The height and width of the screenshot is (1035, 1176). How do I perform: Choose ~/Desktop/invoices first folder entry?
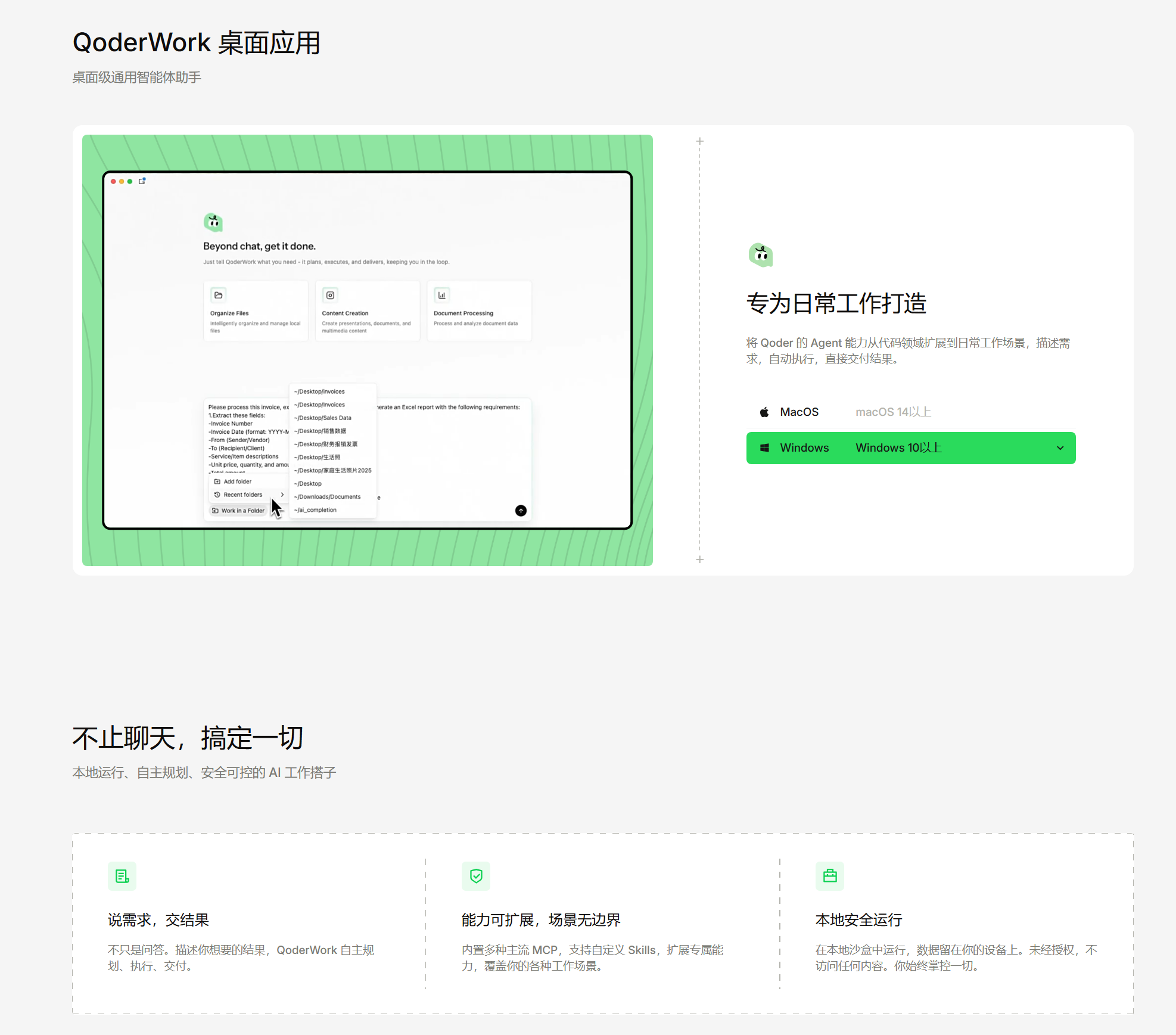319,391
